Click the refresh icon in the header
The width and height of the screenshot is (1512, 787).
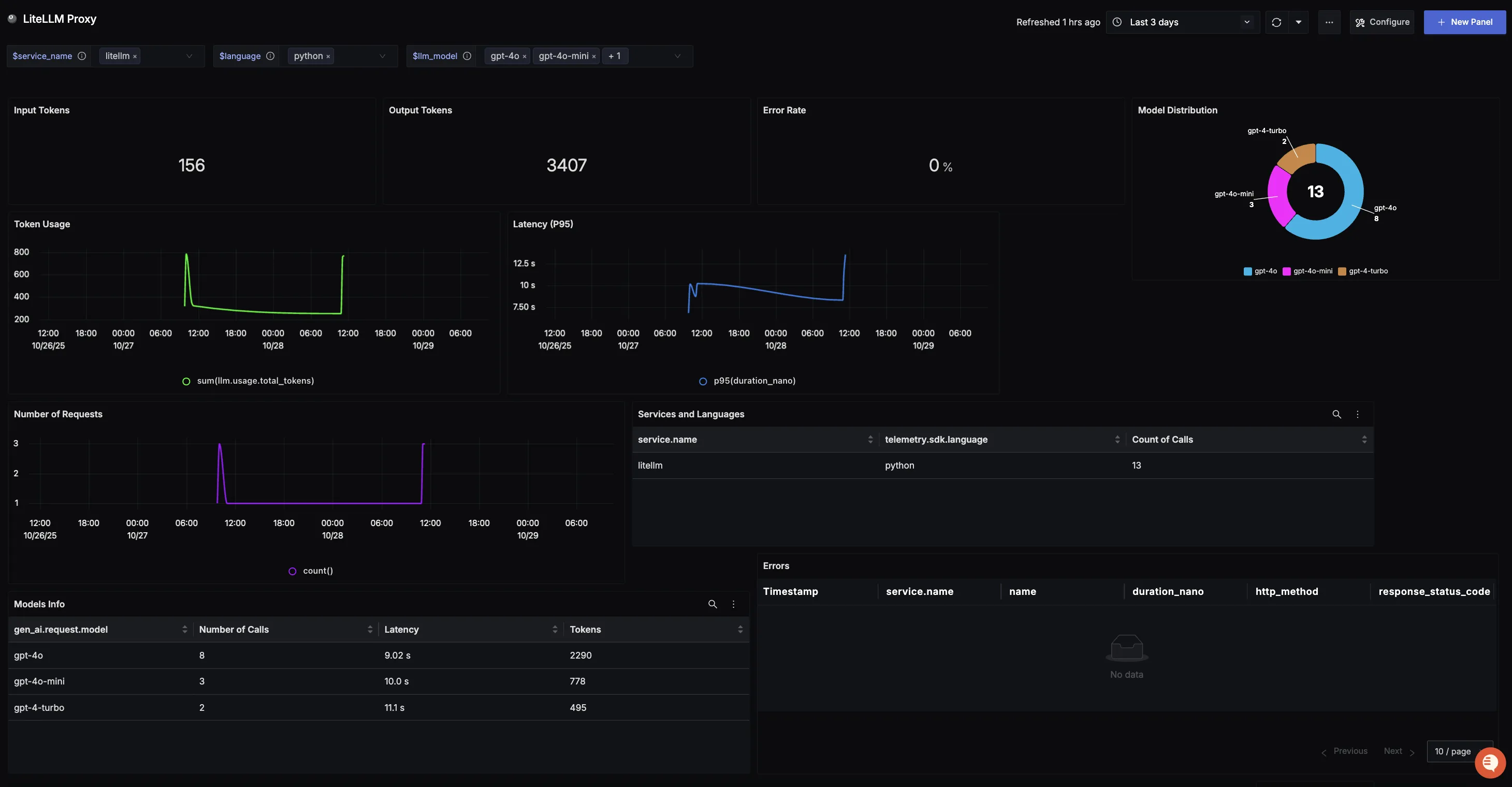[x=1277, y=22]
